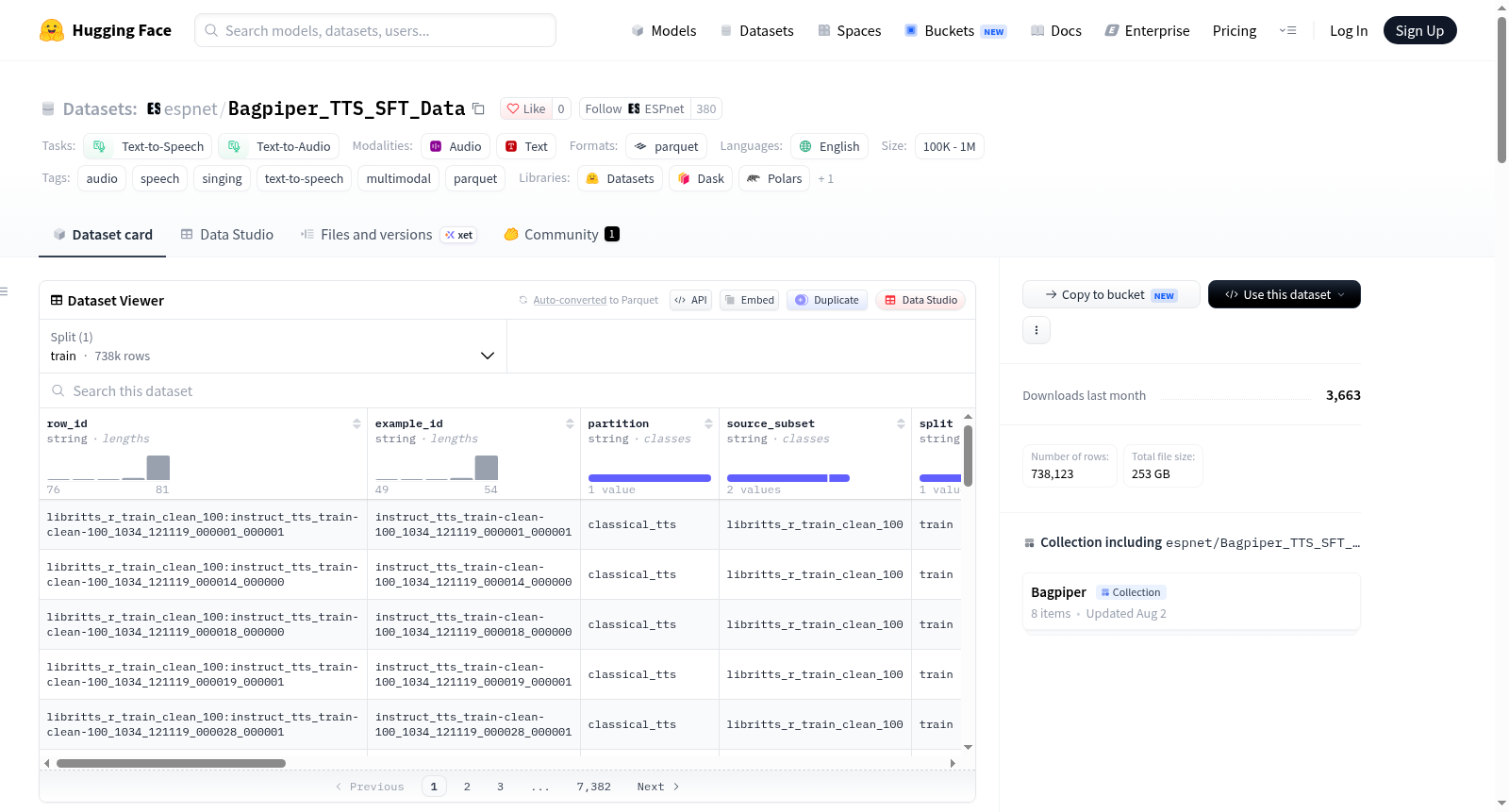Image resolution: width=1509 pixels, height=812 pixels.
Task: Expand the navigation more menu icon
Action: pos(1287,30)
